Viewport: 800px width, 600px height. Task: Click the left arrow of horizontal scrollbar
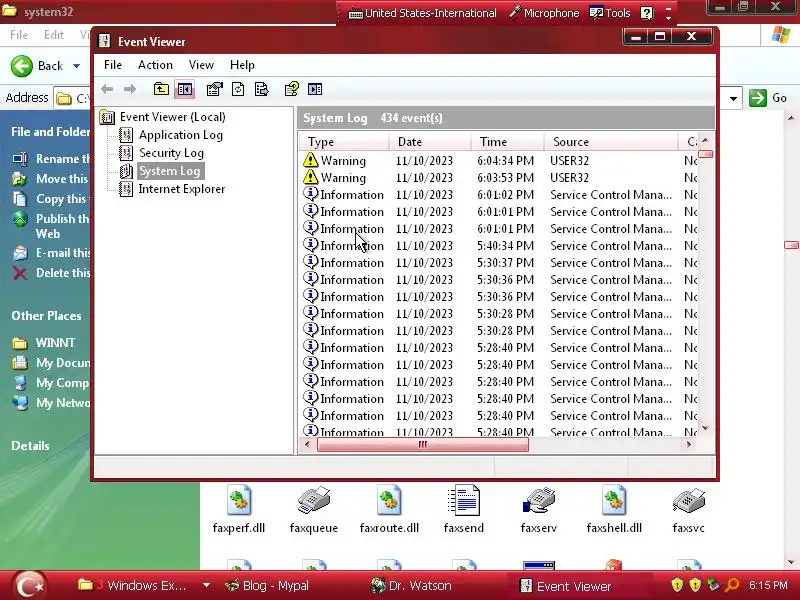[307, 444]
